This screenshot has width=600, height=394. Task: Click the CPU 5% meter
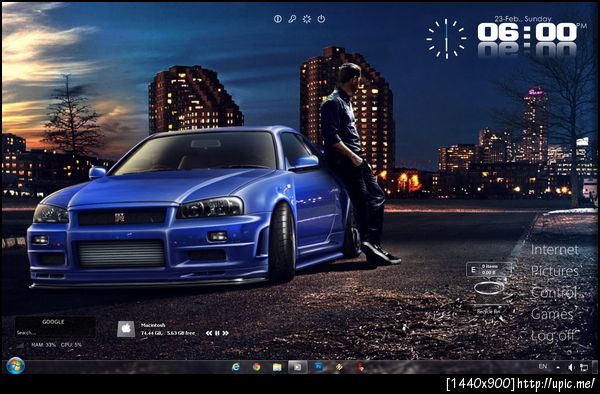pyautogui.click(x=71, y=345)
